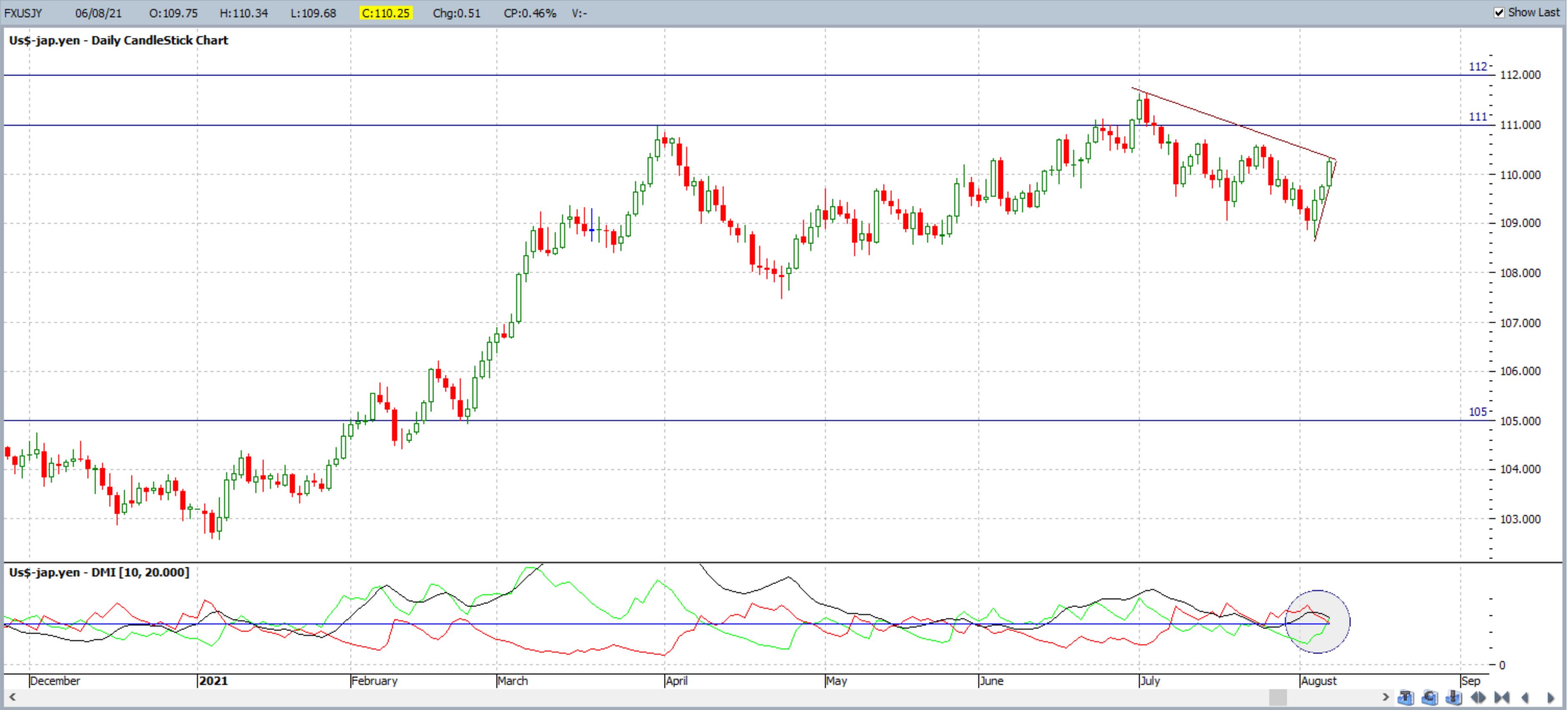Click the low value L:109.68

(x=313, y=13)
